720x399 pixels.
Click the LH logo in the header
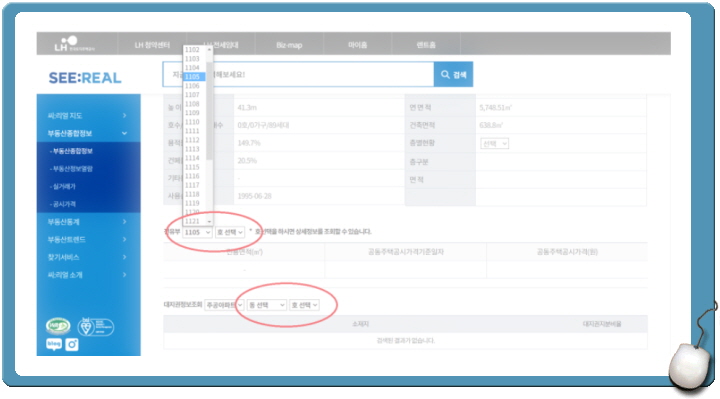coord(73,44)
